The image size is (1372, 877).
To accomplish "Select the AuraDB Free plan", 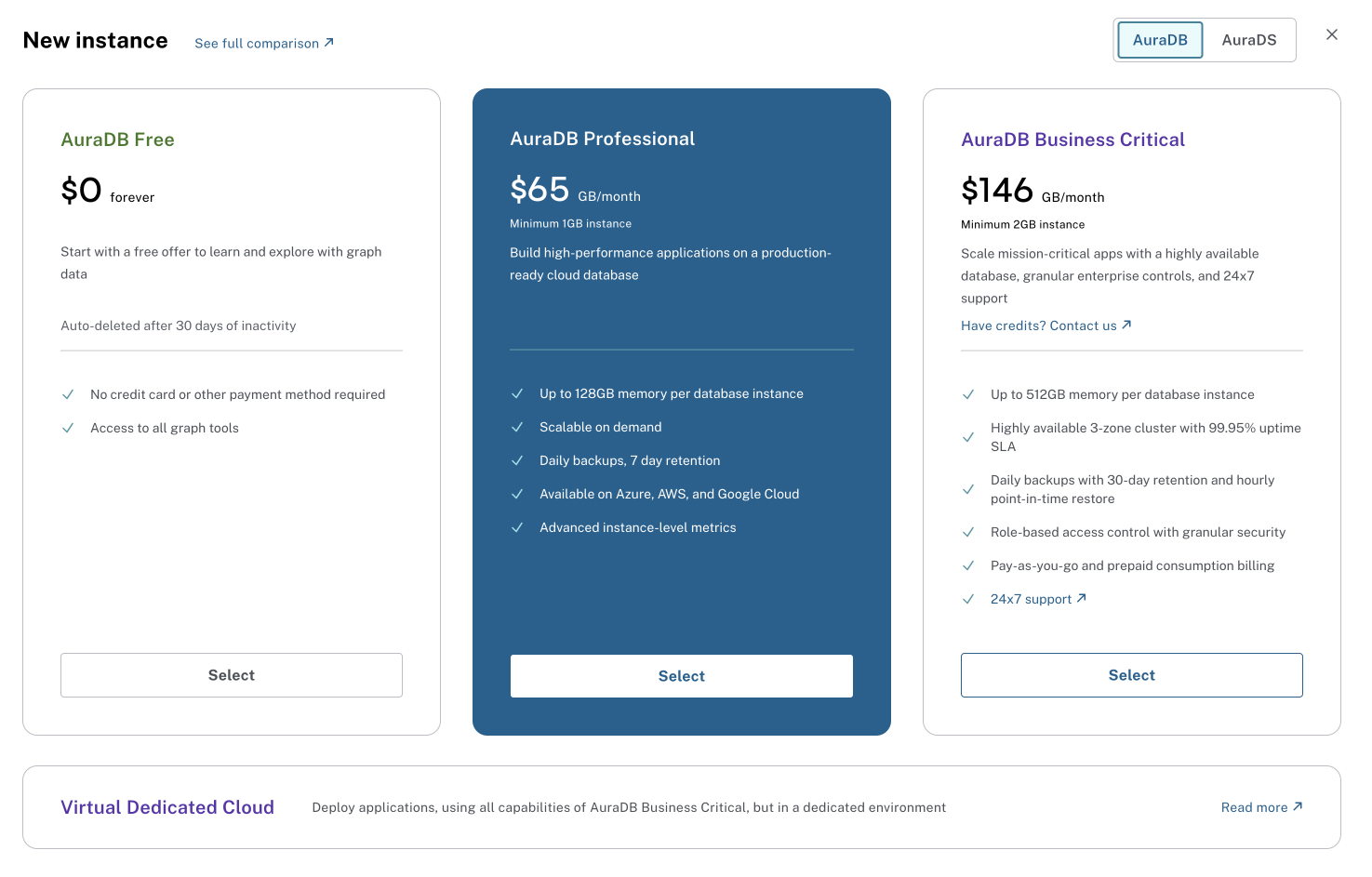I will coord(232,675).
